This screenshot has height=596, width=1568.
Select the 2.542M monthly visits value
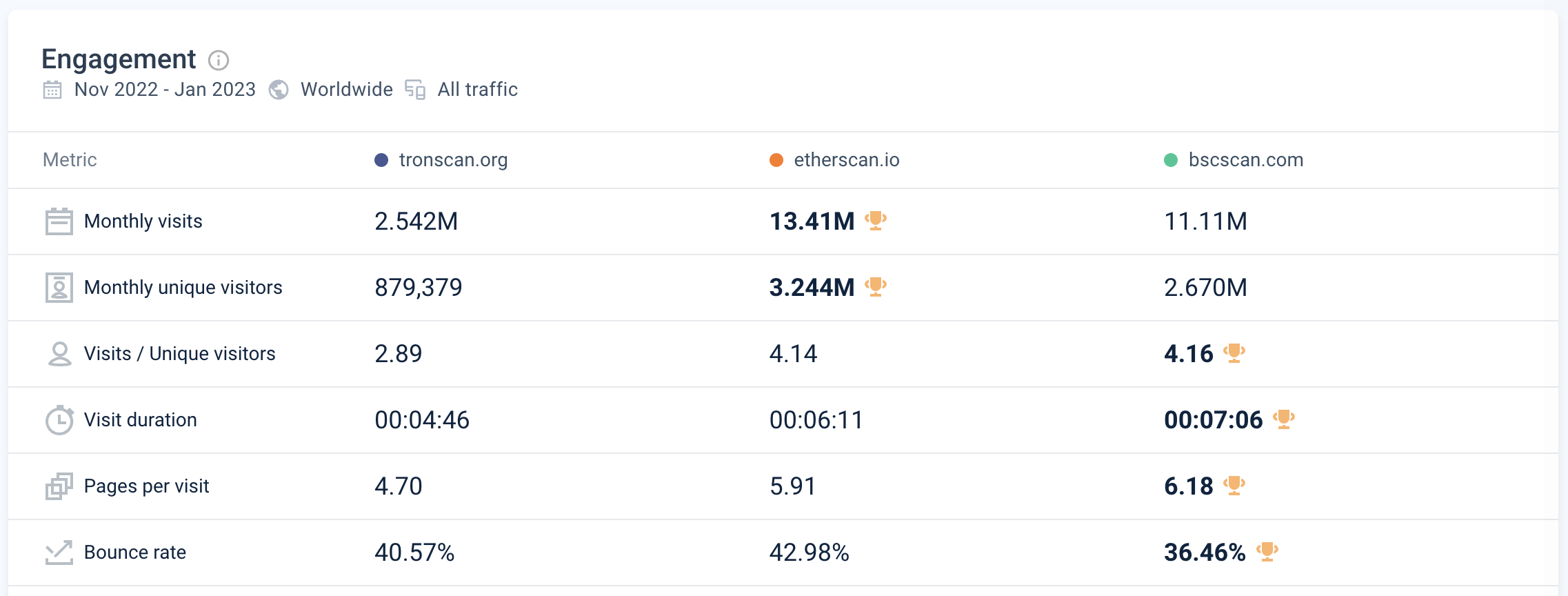tap(416, 221)
